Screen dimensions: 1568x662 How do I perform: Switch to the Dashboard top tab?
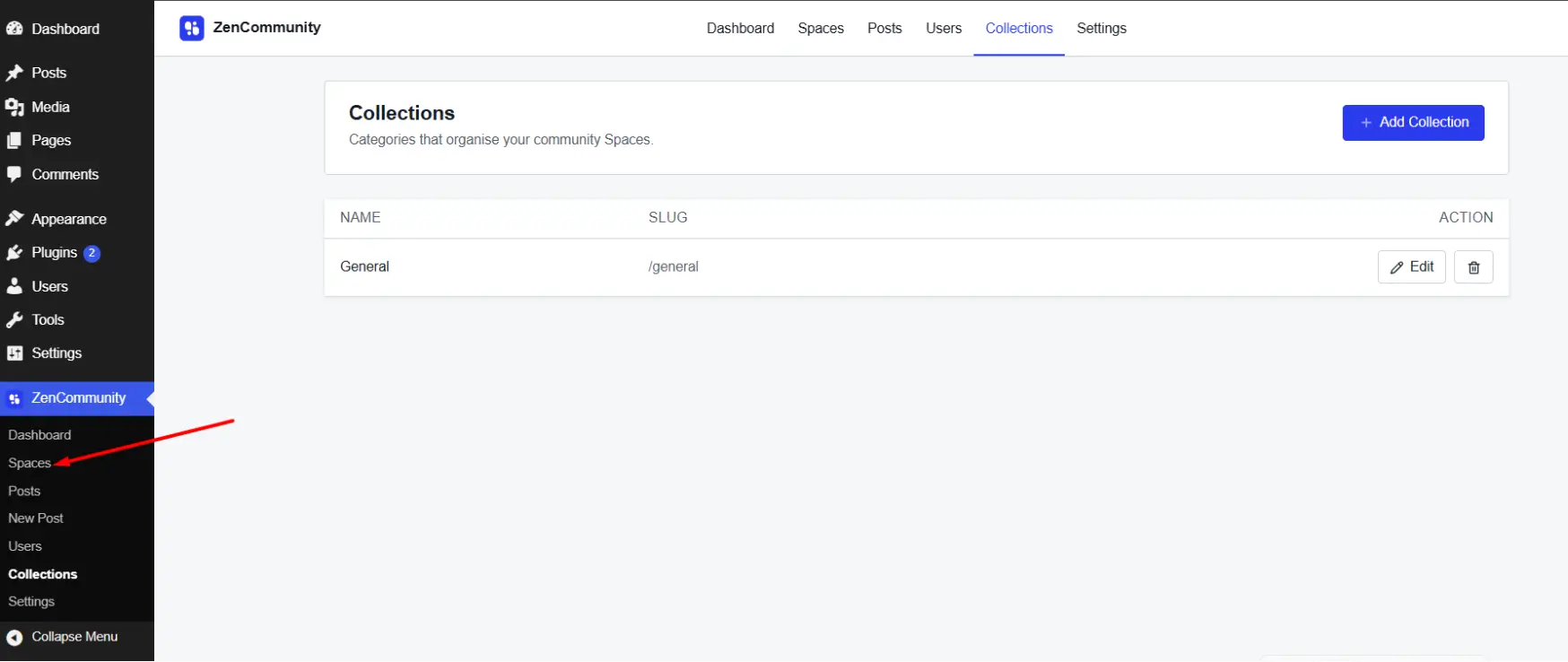740,29
